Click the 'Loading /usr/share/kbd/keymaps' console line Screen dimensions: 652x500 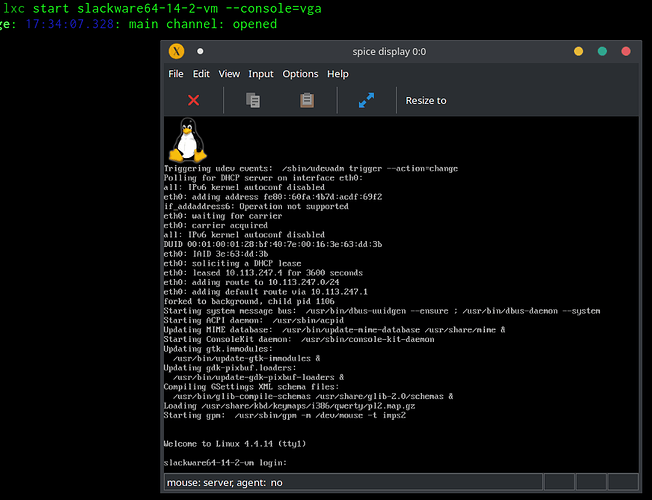tap(289, 406)
